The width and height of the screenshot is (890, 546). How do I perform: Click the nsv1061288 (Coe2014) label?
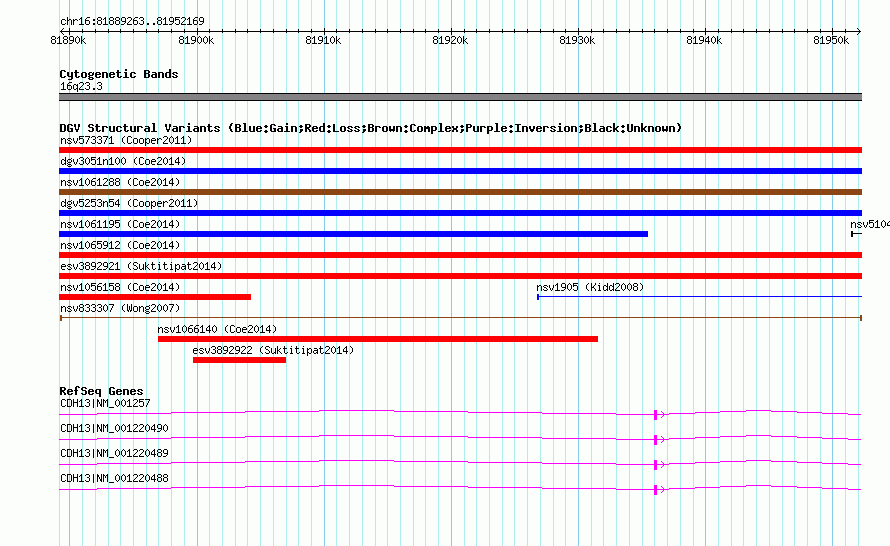point(120,182)
